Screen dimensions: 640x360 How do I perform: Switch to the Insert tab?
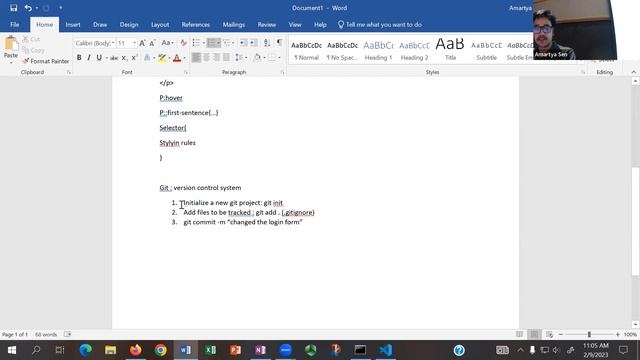tap(73, 24)
